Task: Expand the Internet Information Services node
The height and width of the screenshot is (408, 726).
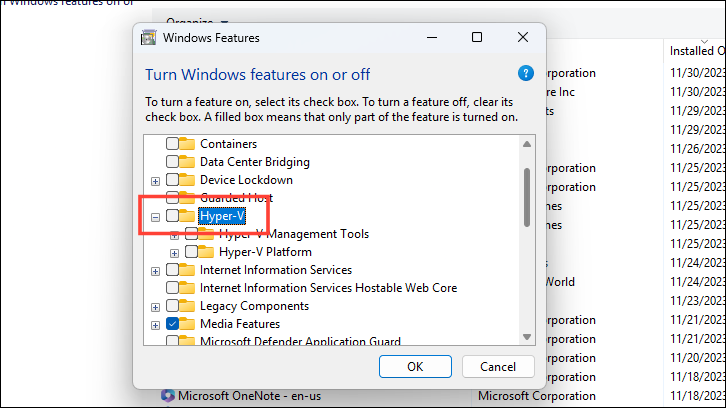Action: (156, 271)
